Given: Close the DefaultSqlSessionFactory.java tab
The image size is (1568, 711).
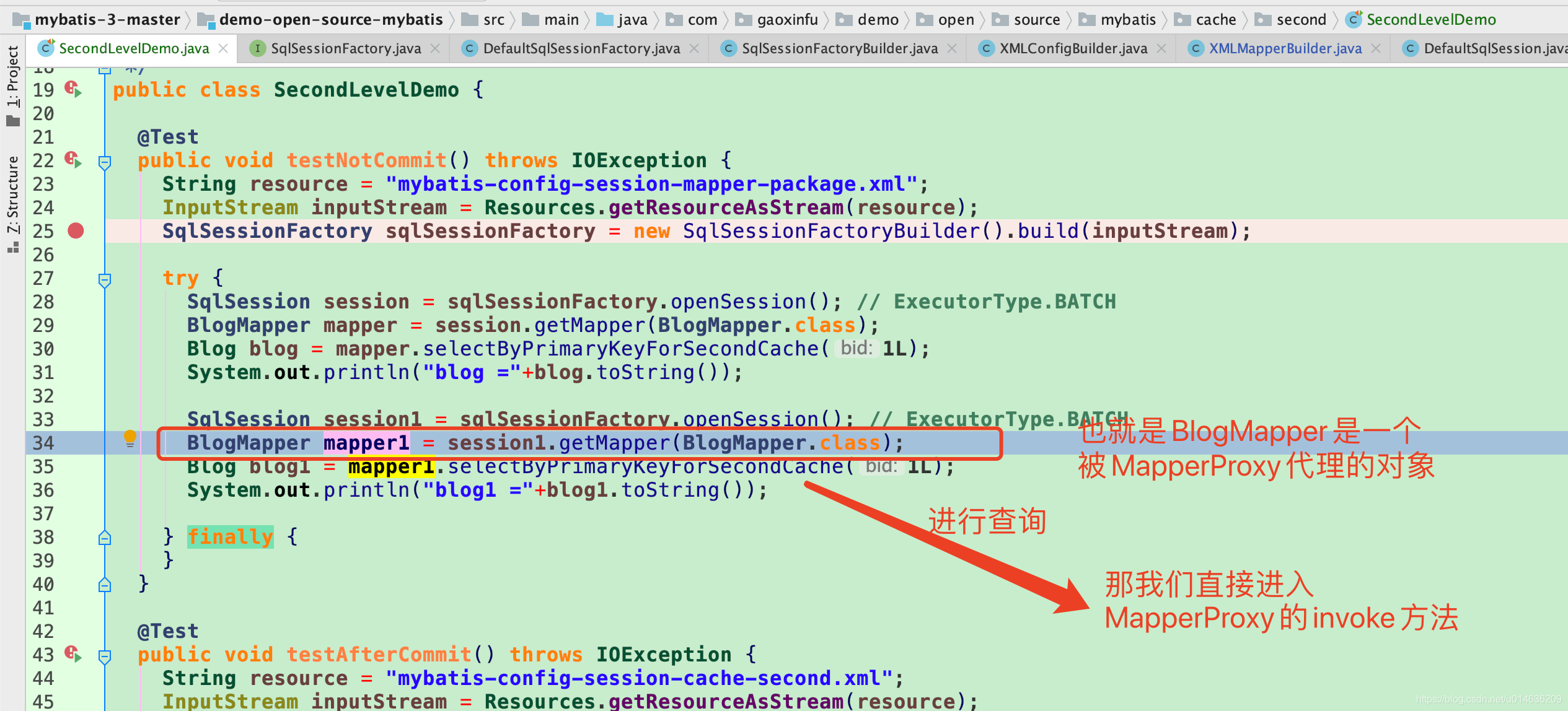Looking at the screenshot, I should pyautogui.click(x=694, y=48).
